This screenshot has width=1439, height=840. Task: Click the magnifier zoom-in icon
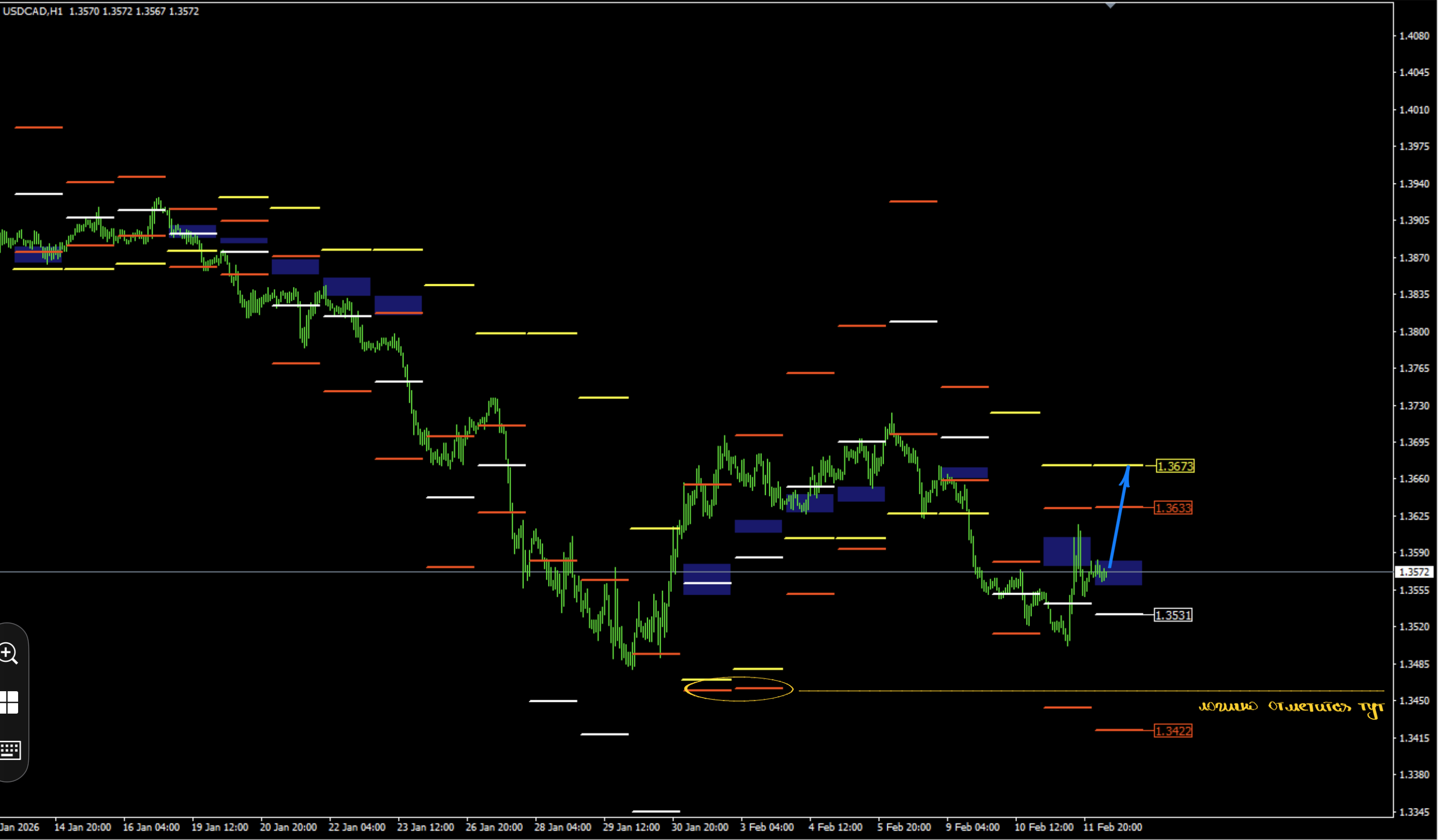click(x=9, y=653)
